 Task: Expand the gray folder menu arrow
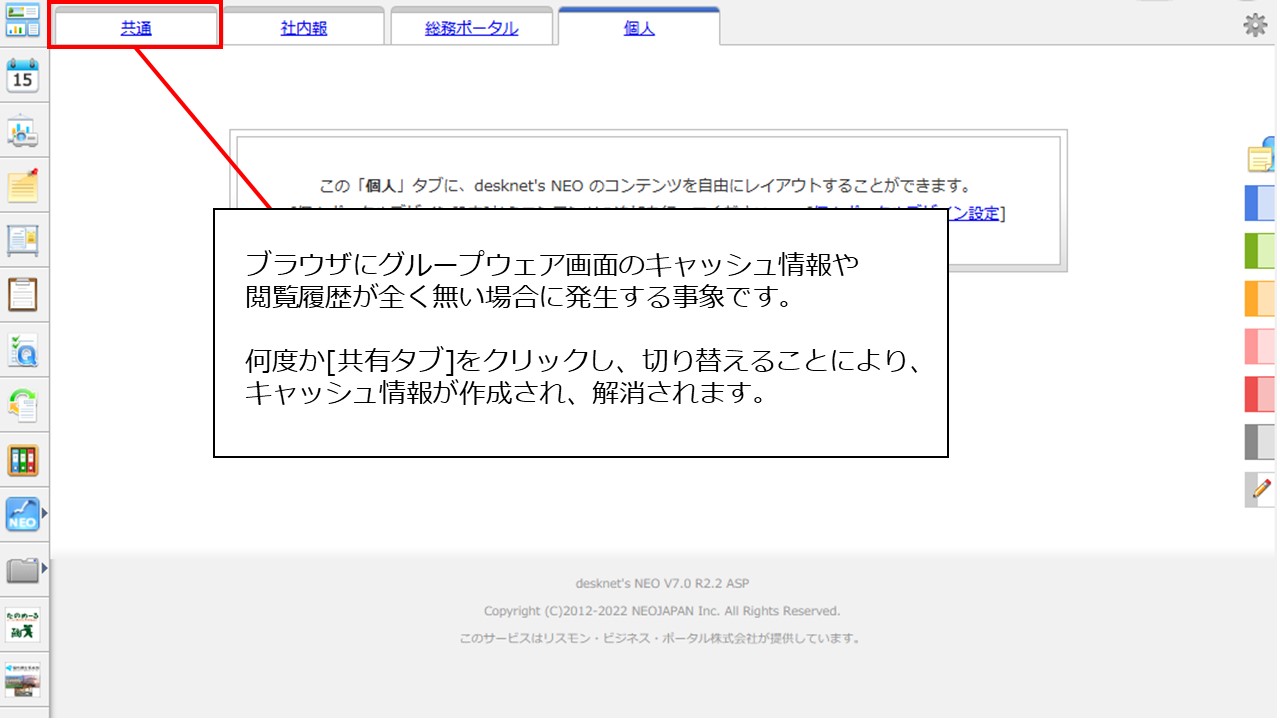[44, 569]
